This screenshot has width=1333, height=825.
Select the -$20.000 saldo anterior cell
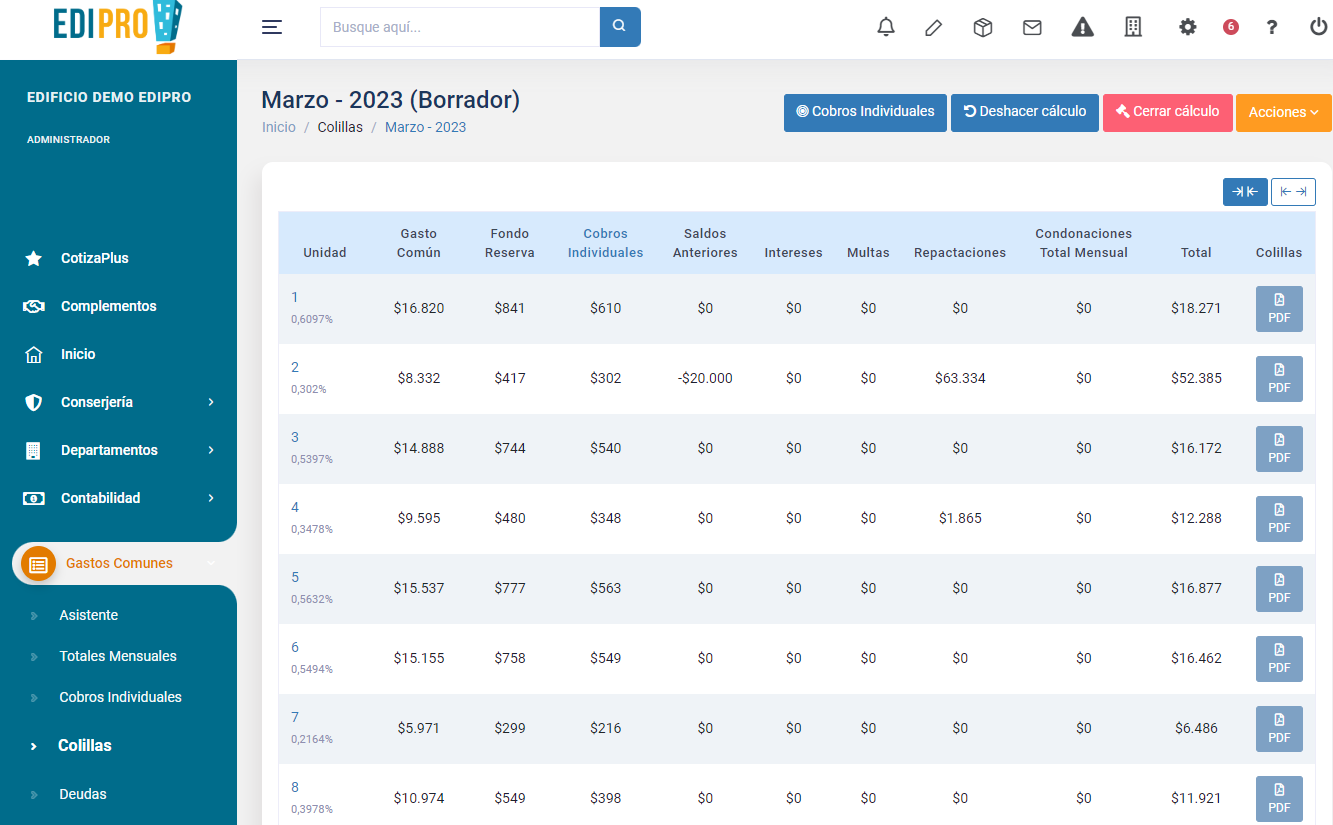click(x=705, y=378)
